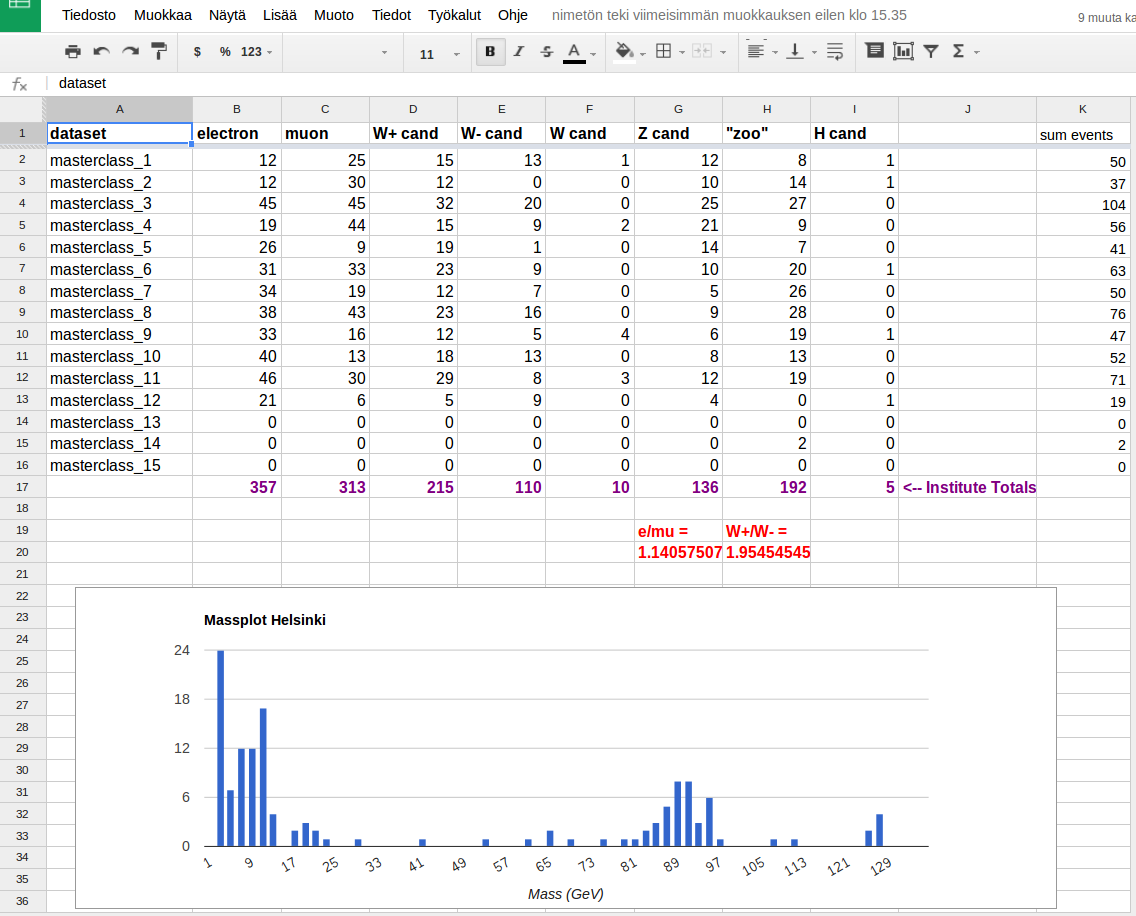Expand the horizontal align dropdown arrow
This screenshot has width=1136, height=916.
point(775,52)
